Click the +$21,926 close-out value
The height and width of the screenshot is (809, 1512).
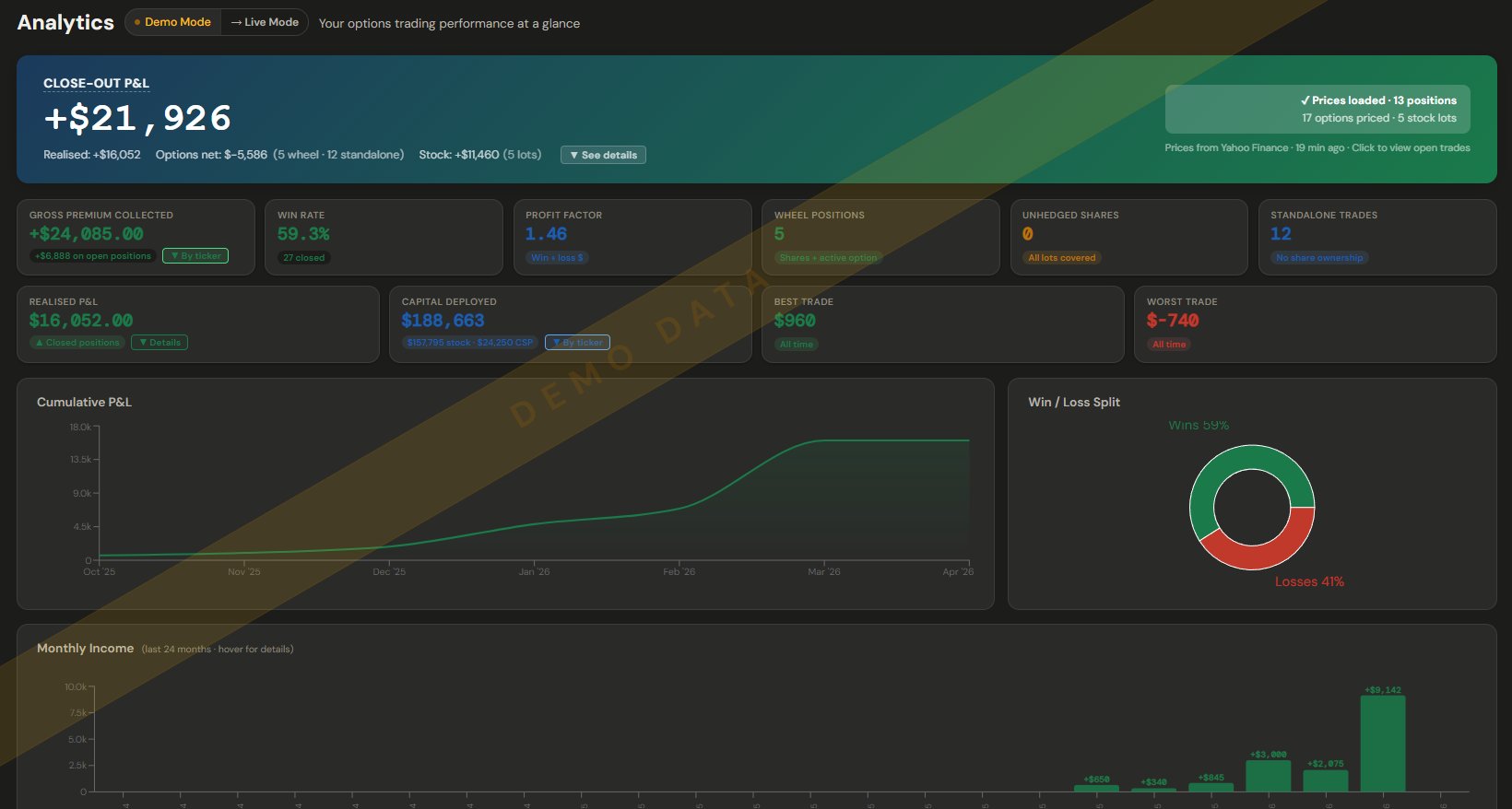click(137, 118)
